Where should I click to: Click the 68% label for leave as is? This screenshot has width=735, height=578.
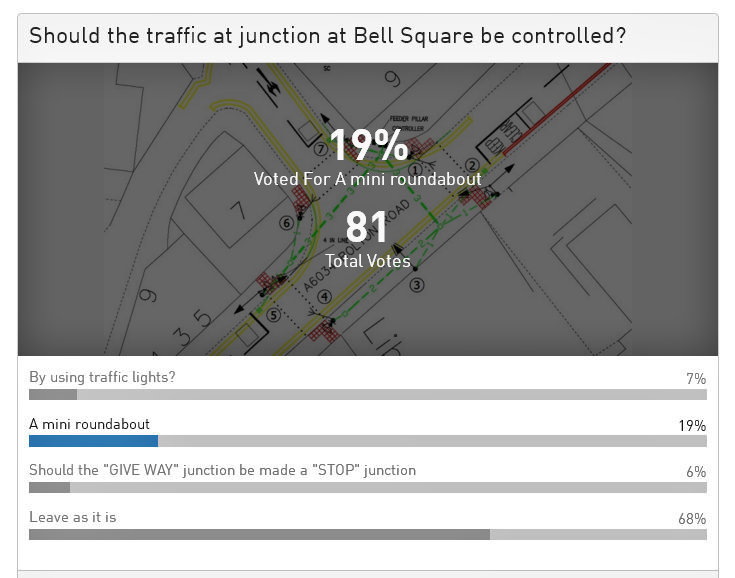[x=692, y=519]
